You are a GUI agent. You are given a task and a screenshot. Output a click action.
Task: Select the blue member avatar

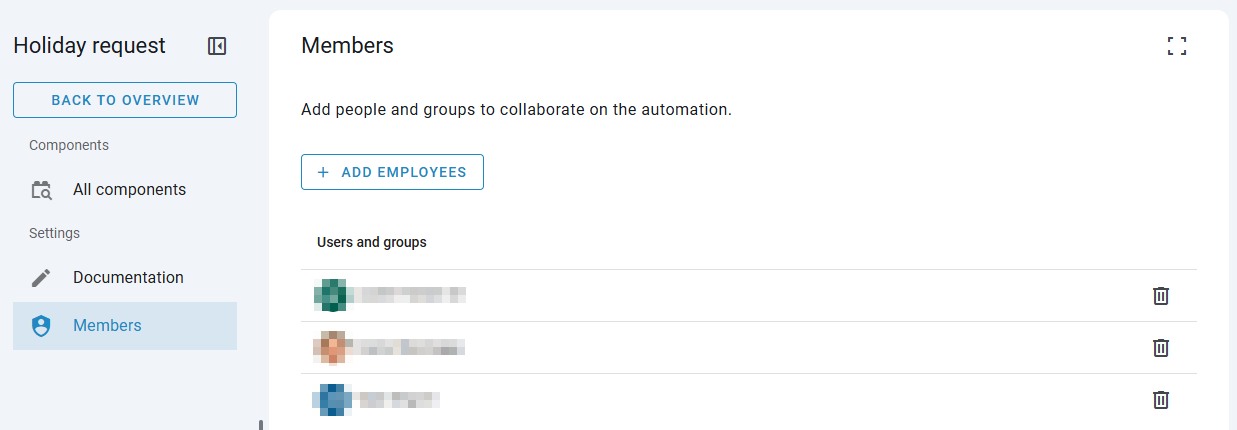pos(330,400)
